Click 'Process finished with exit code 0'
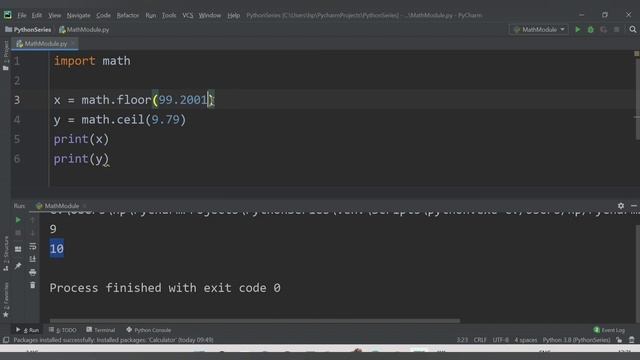Viewport: 640px width, 360px height. (x=165, y=288)
